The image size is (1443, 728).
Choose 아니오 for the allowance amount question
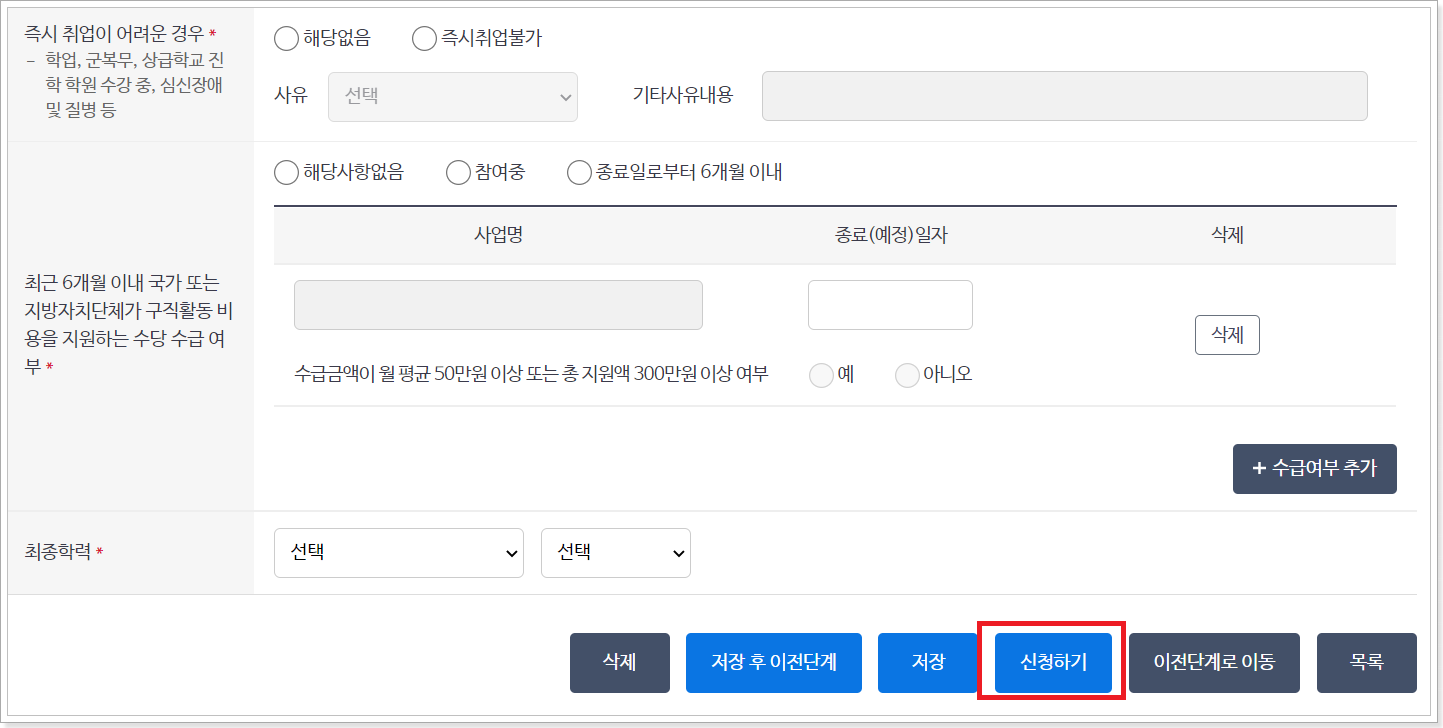tap(907, 374)
